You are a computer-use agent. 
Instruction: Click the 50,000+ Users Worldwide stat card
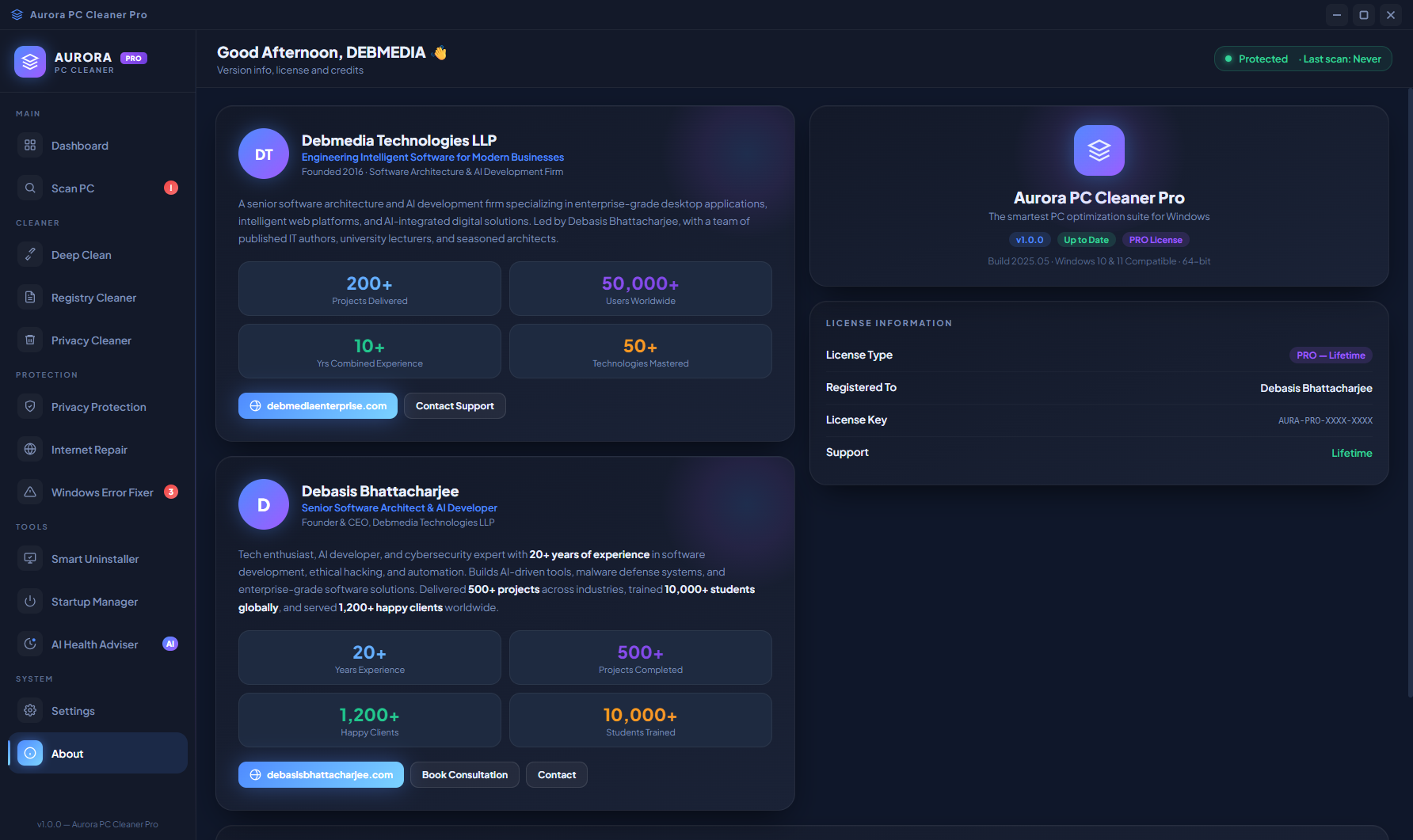[640, 289]
